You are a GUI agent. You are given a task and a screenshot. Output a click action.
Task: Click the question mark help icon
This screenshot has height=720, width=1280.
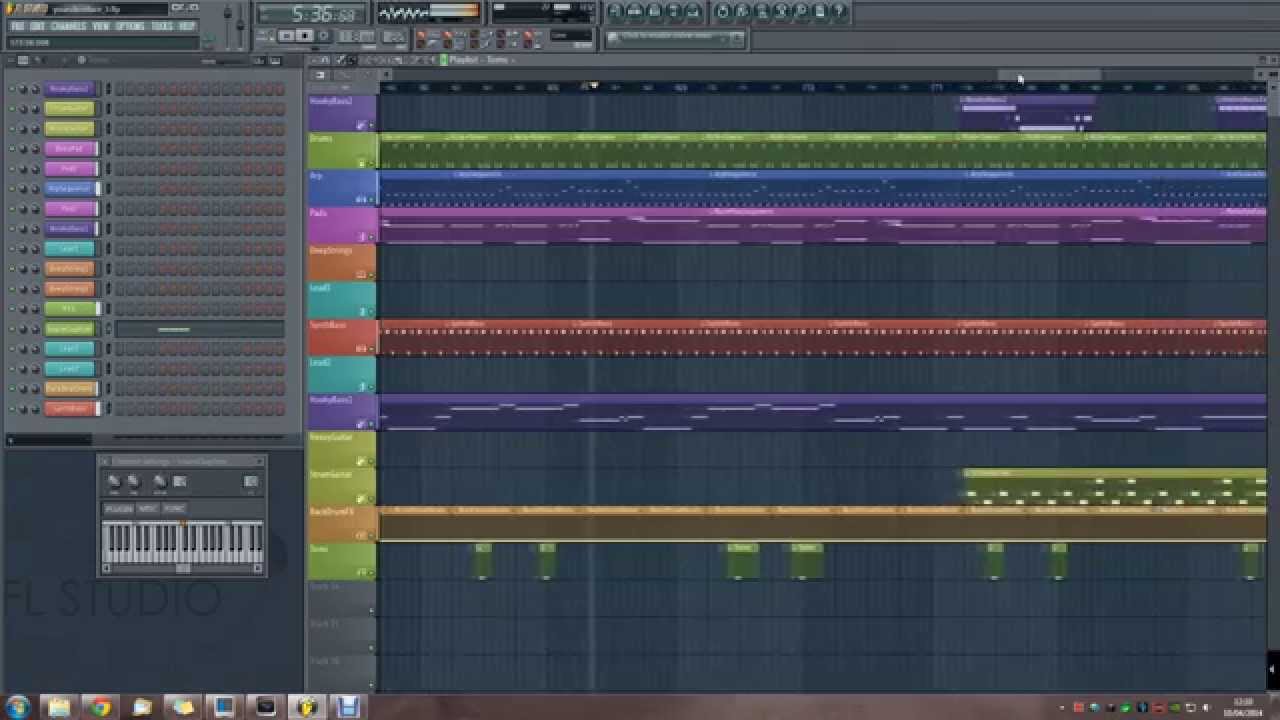(x=839, y=12)
